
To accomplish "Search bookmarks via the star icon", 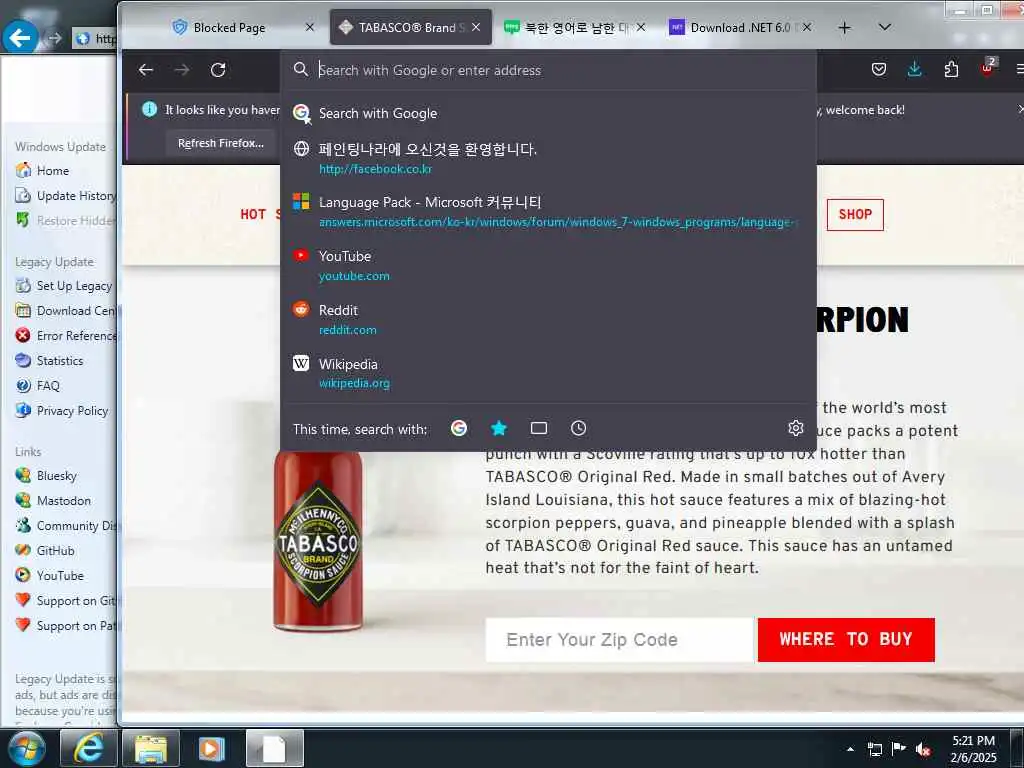I will pyautogui.click(x=499, y=428).
